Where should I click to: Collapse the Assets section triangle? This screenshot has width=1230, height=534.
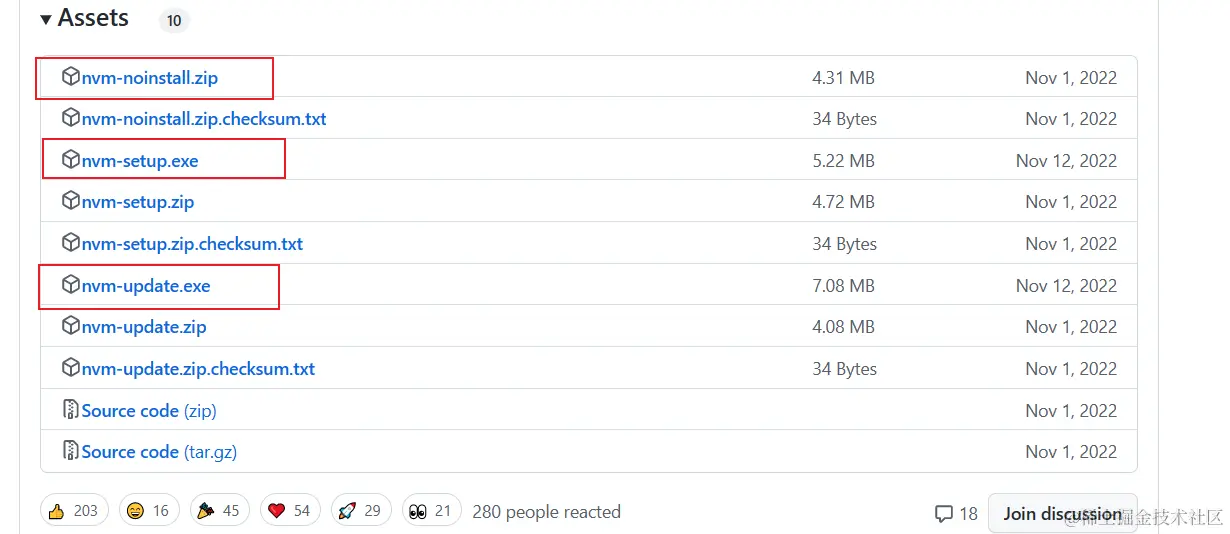46,19
